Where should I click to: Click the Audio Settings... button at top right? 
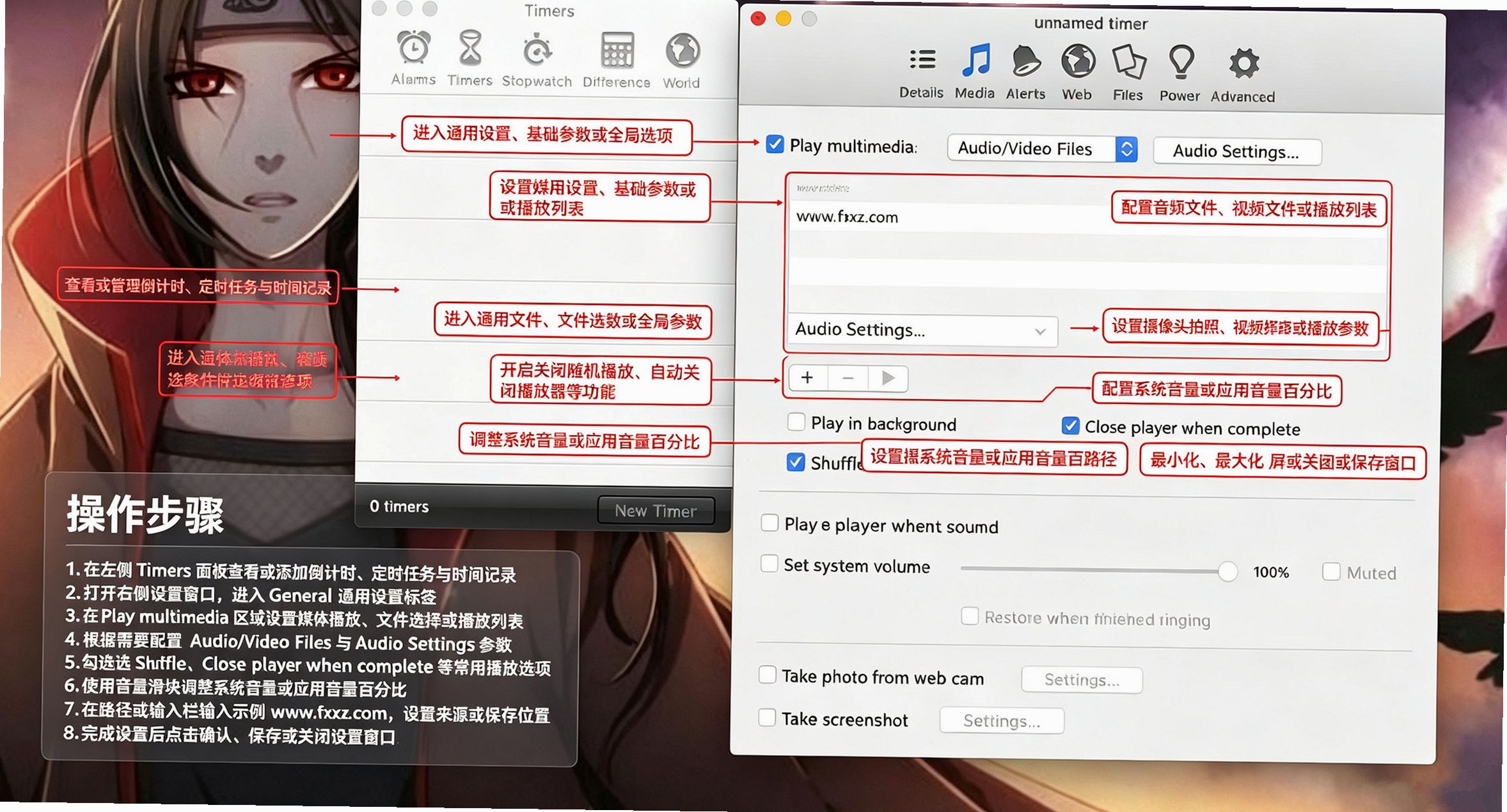tap(1237, 152)
